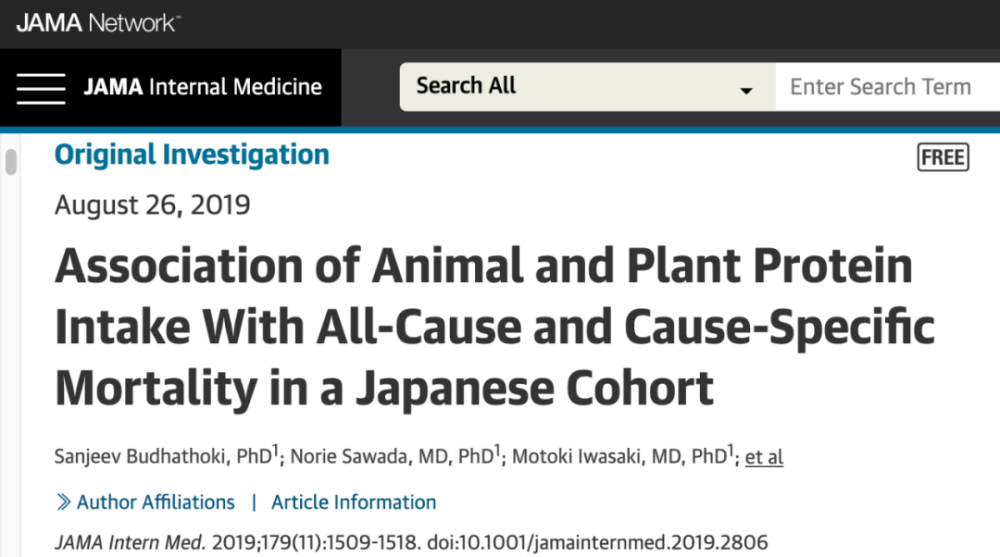Expand the full author list via et al
Image resolution: width=1000 pixels, height=557 pixels.
coord(764,457)
